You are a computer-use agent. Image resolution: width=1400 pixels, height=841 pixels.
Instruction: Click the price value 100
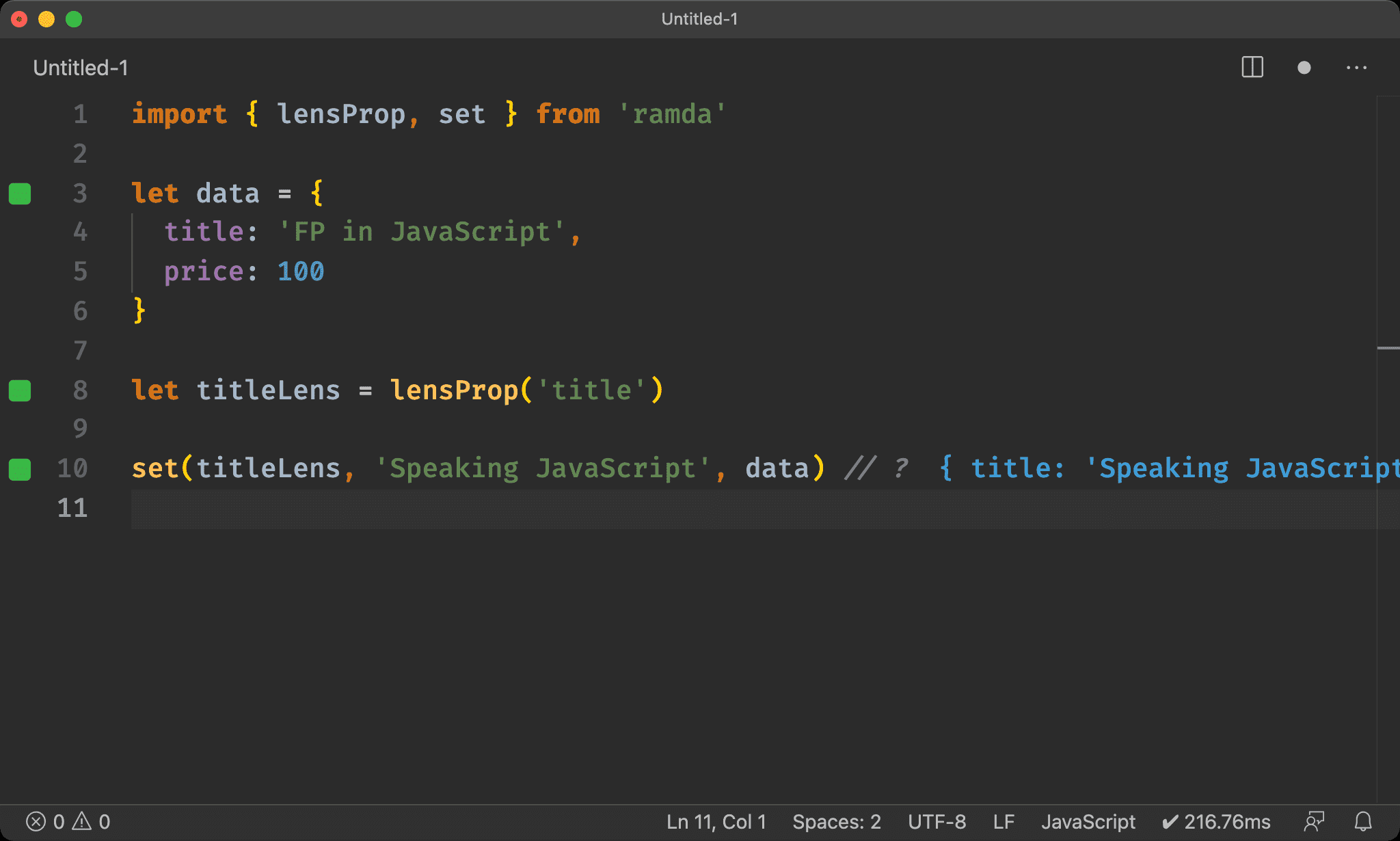(301, 271)
